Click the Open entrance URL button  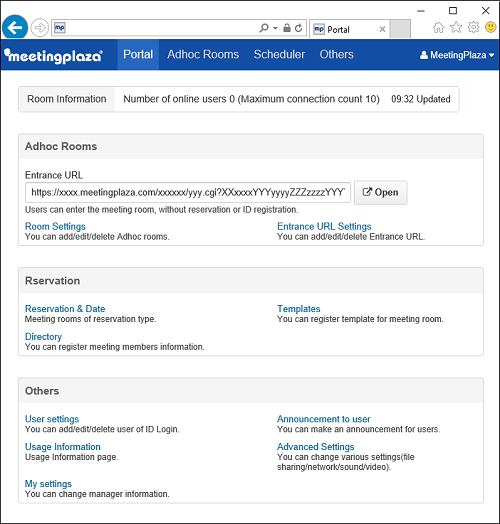tap(381, 192)
